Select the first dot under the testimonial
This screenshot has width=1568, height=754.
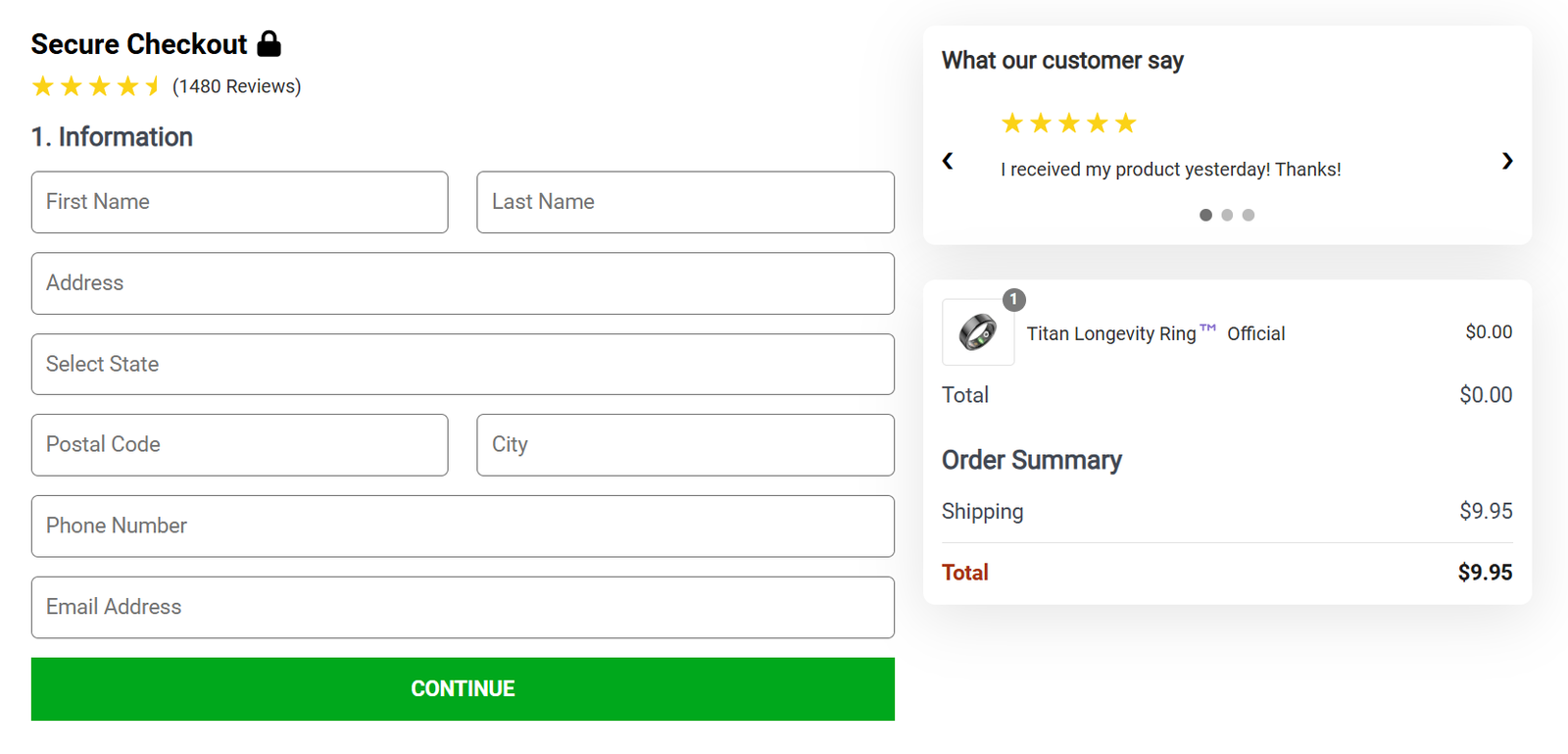pos(1205,215)
